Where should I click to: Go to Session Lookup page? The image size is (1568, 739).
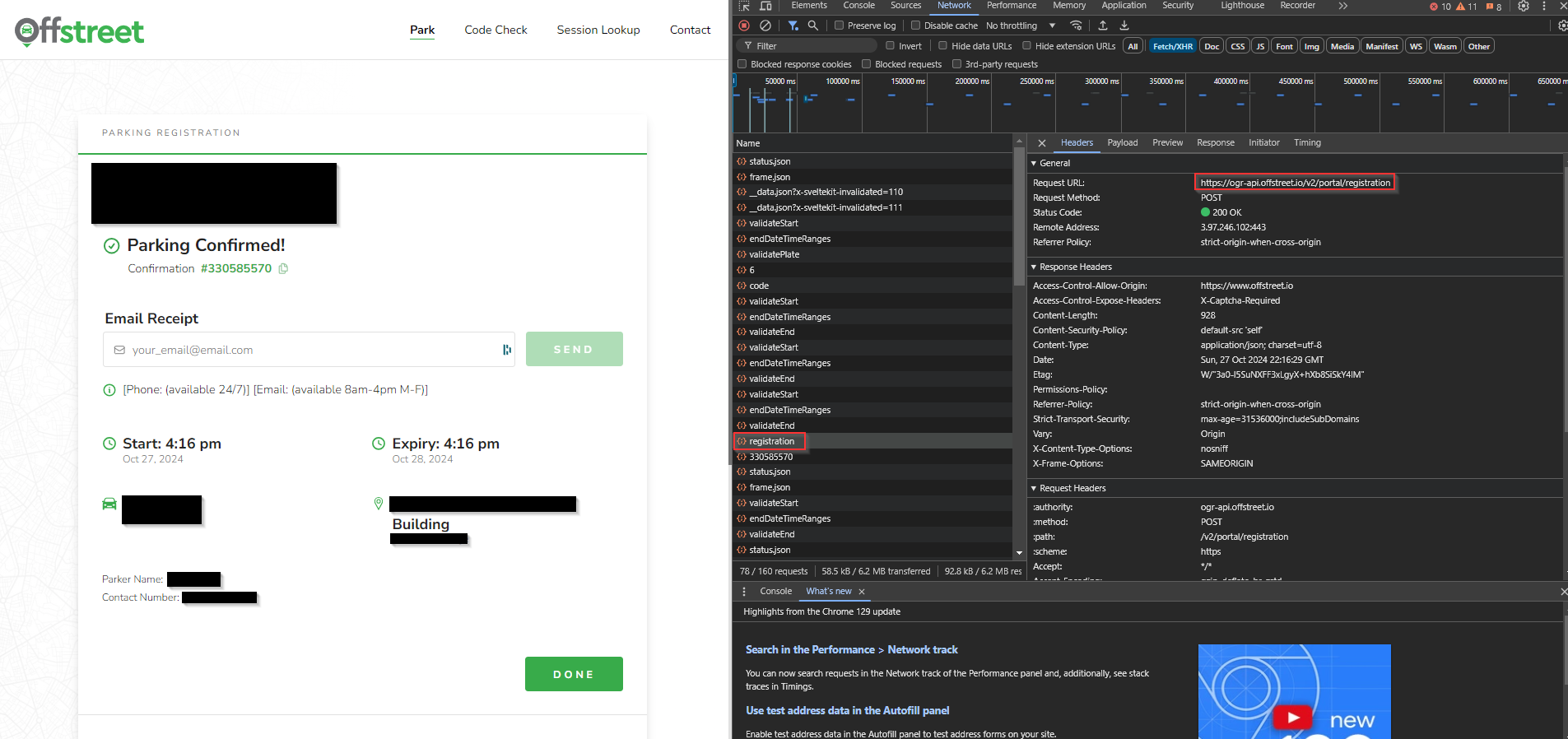598,30
